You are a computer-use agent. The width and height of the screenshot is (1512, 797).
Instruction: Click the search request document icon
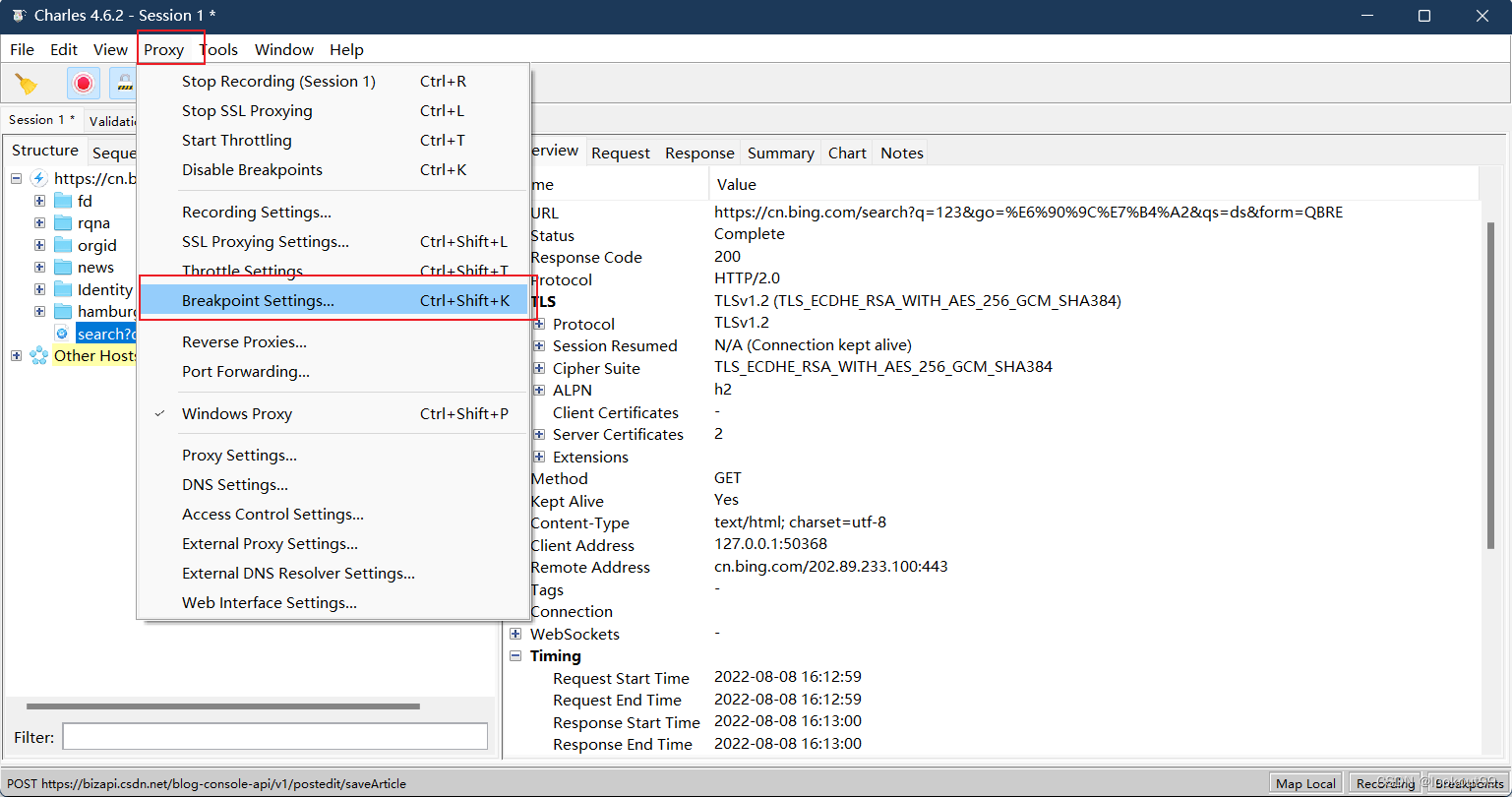click(62, 334)
